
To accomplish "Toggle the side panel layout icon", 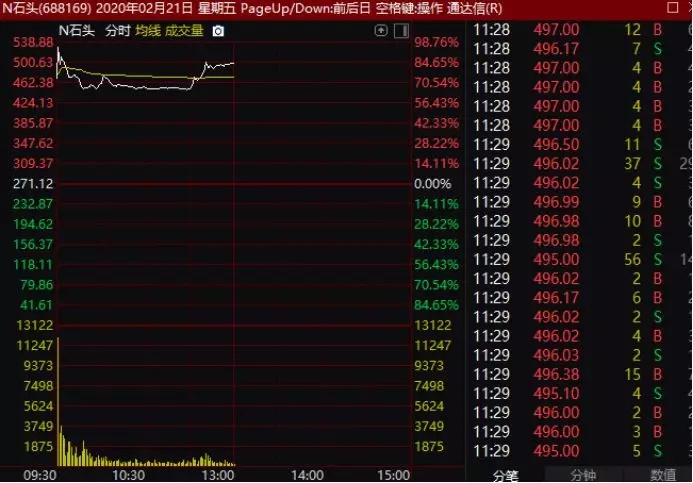I will click(x=401, y=31).
